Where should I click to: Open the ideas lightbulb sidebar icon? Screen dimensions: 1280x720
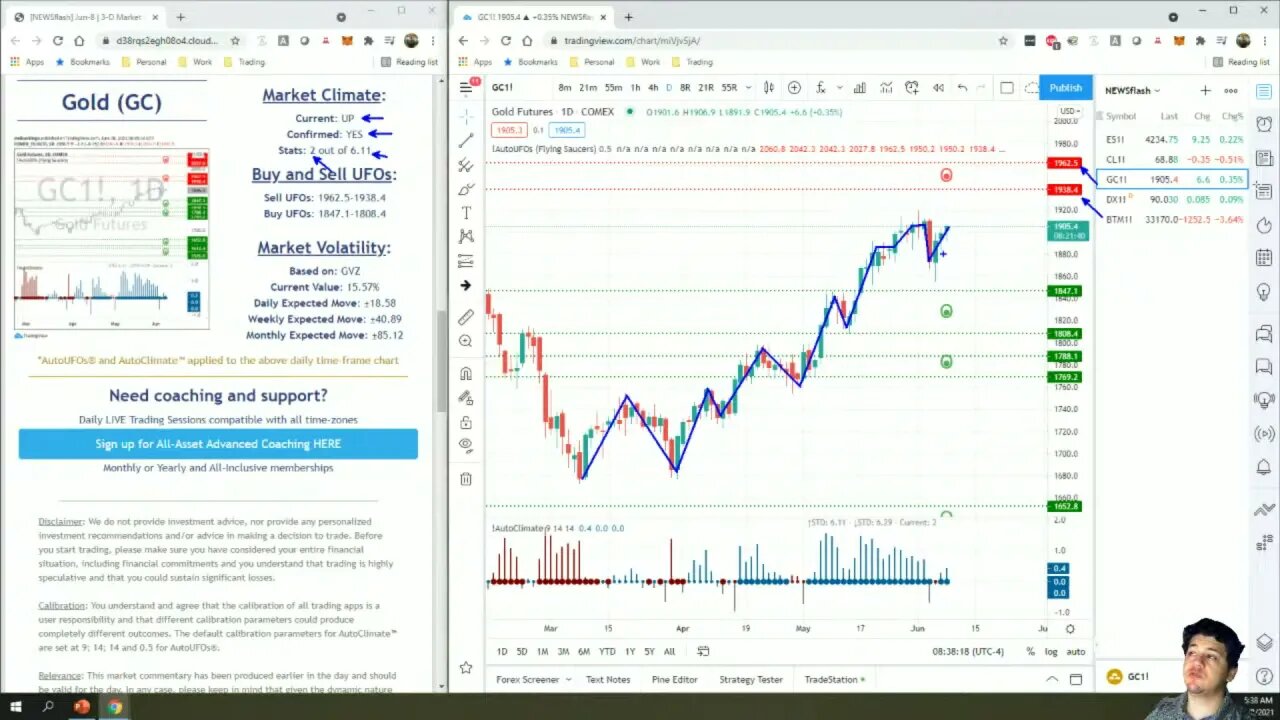pyautogui.click(x=1264, y=291)
